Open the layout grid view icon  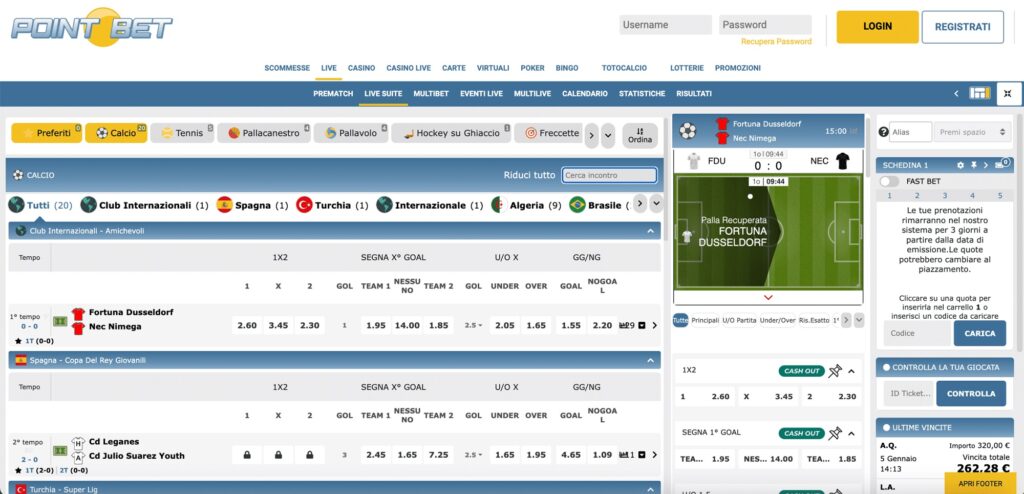(x=980, y=93)
